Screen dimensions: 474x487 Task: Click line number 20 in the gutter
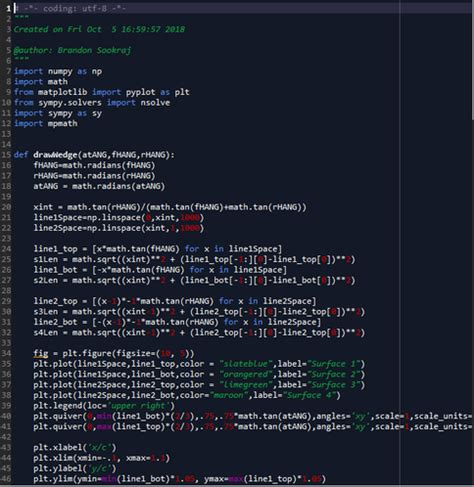(x=6, y=207)
